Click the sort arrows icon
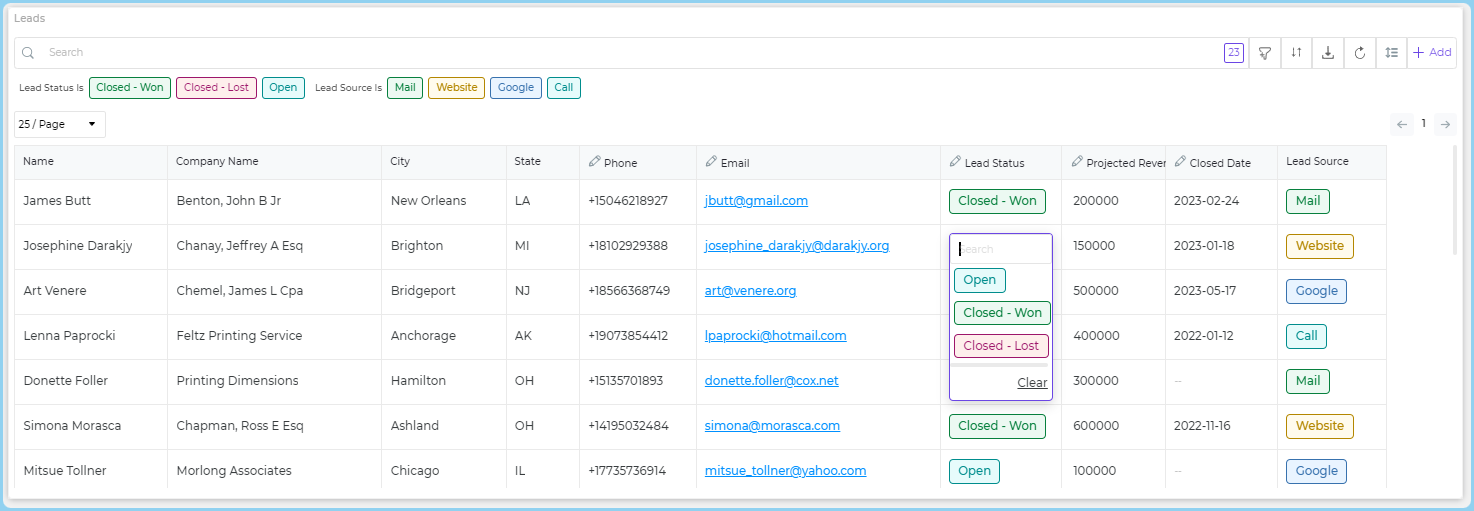This screenshot has height=511, width=1474. pos(1296,53)
